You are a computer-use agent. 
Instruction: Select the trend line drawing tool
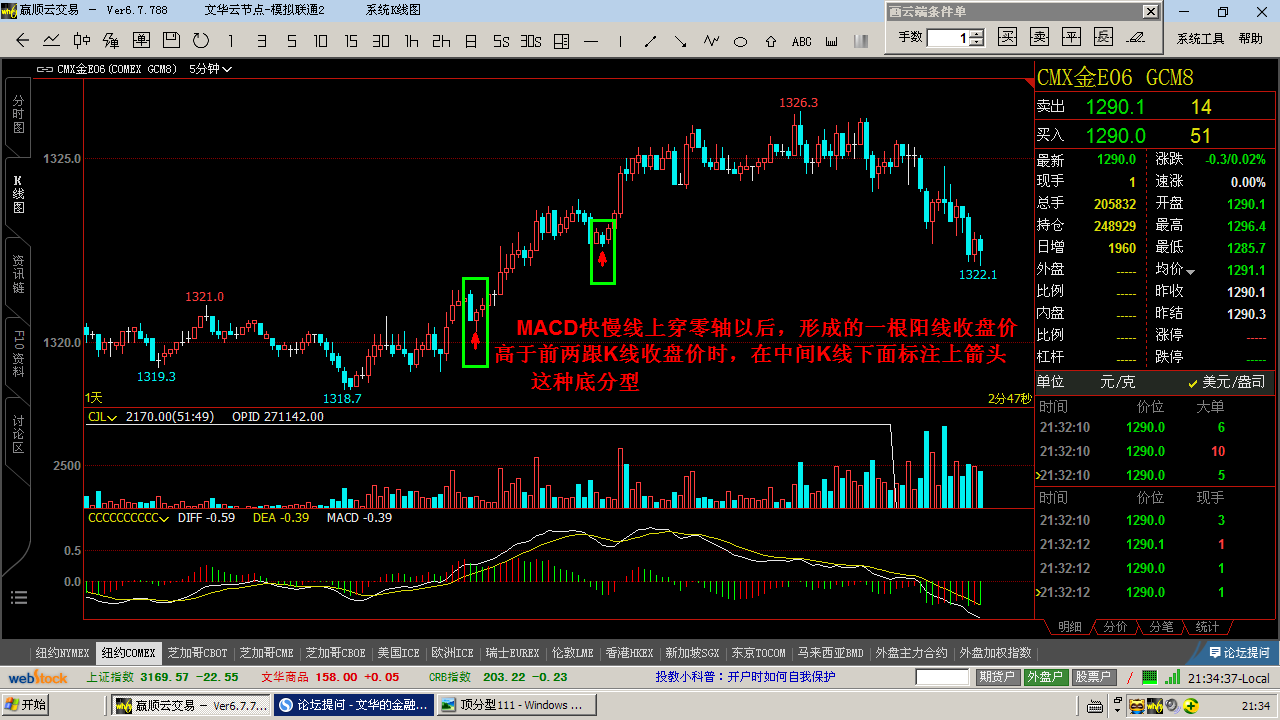pos(651,41)
